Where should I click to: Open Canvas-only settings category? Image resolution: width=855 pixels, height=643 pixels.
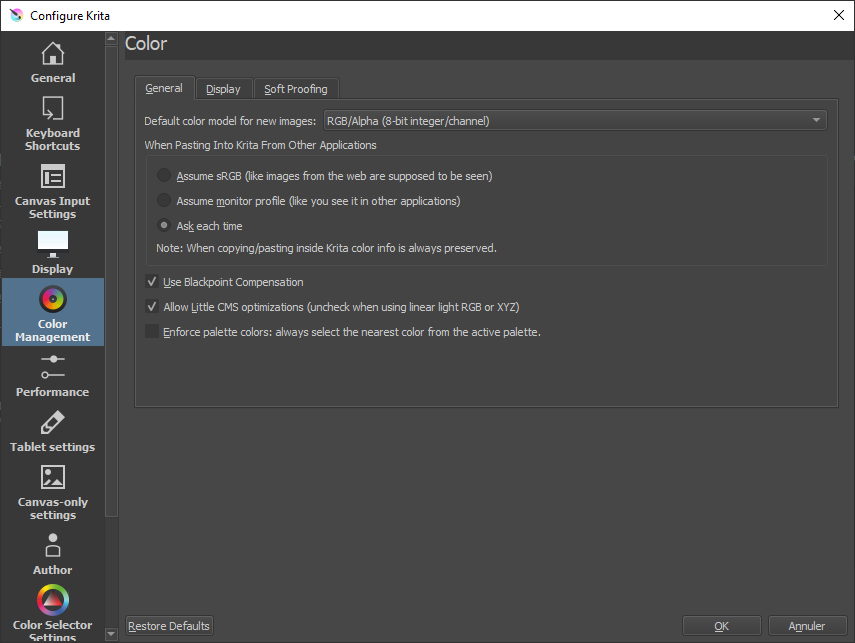click(x=52, y=492)
